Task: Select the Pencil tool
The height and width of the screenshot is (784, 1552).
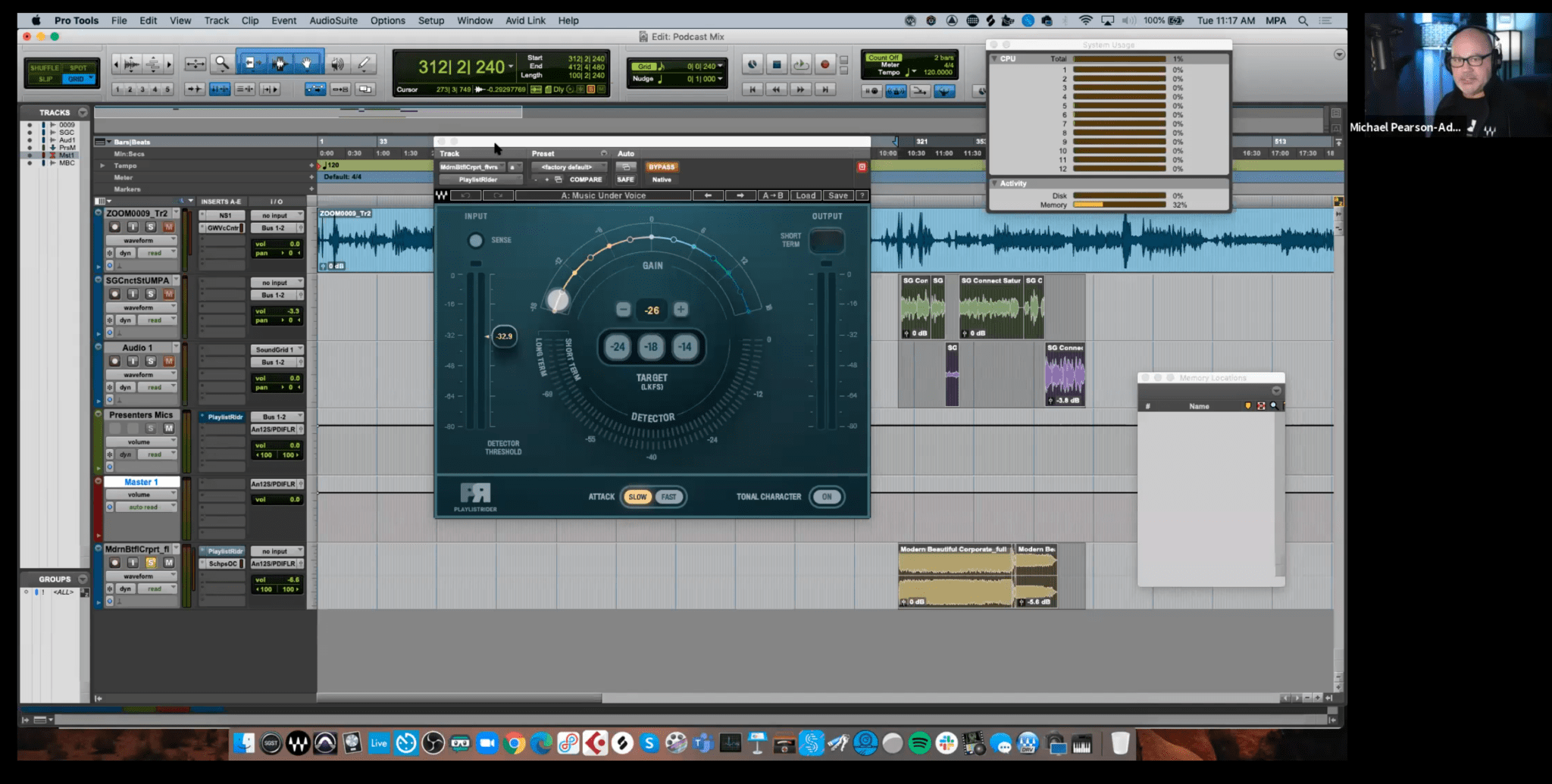Action: coord(364,64)
